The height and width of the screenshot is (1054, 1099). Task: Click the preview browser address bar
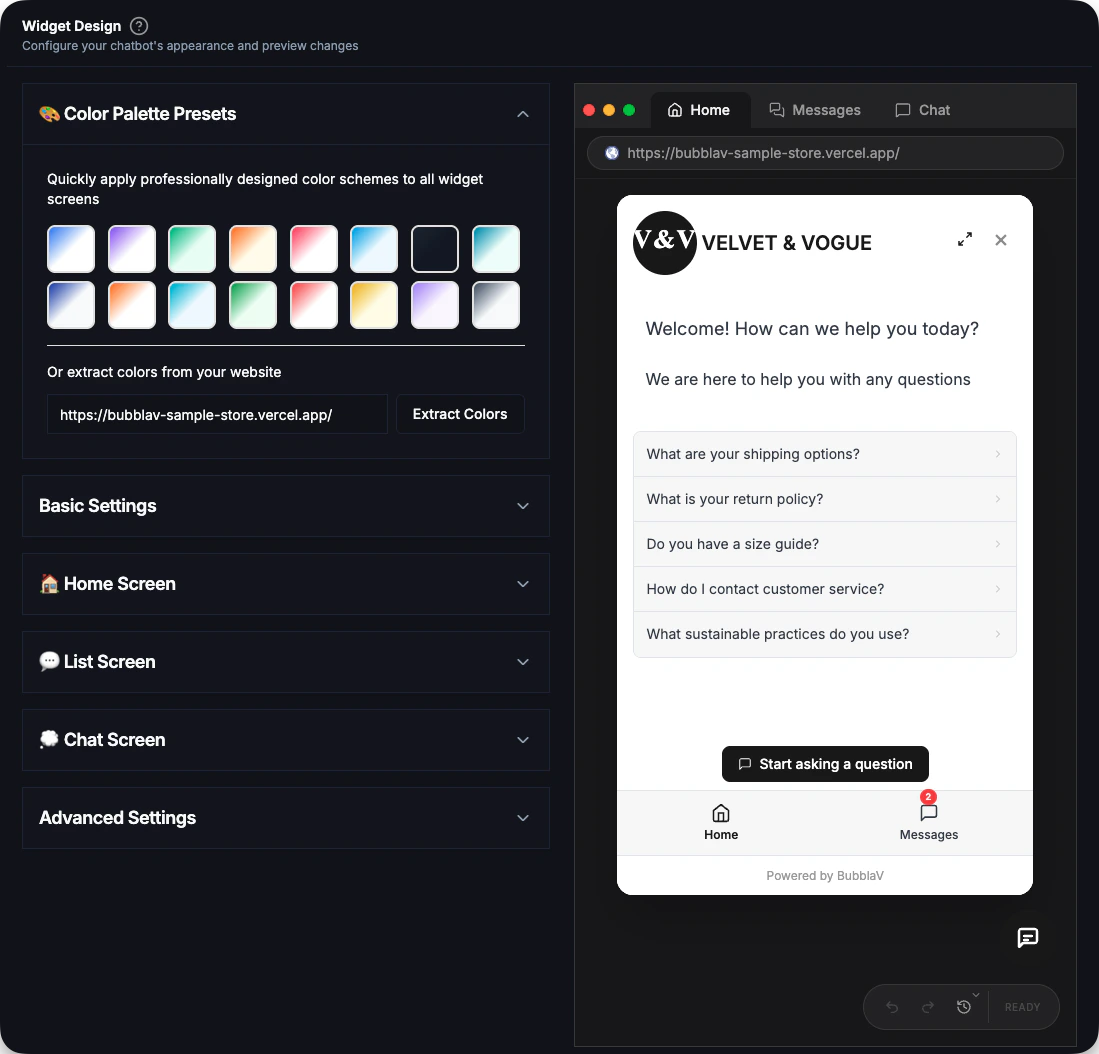point(825,153)
